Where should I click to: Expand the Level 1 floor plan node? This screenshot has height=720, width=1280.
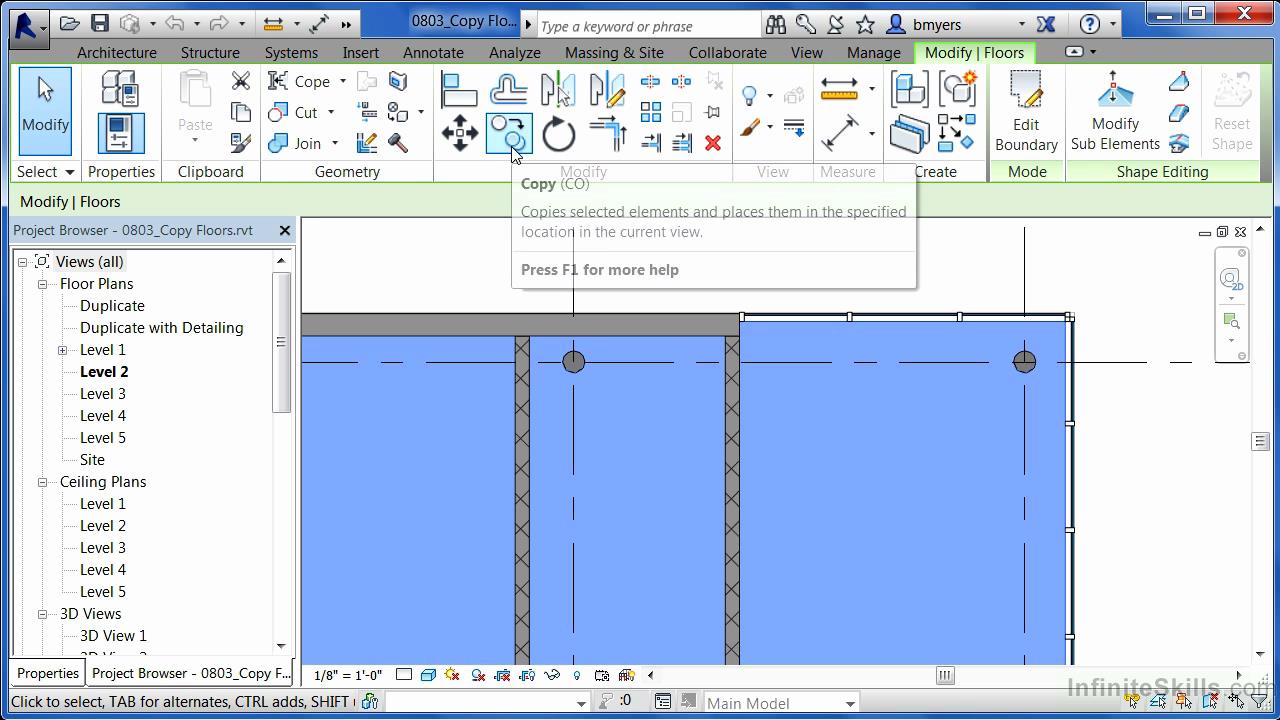63,350
